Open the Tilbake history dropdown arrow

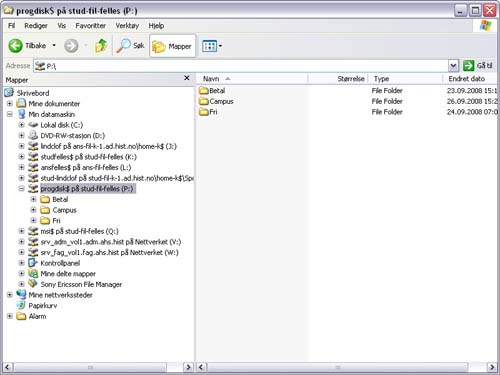54,45
